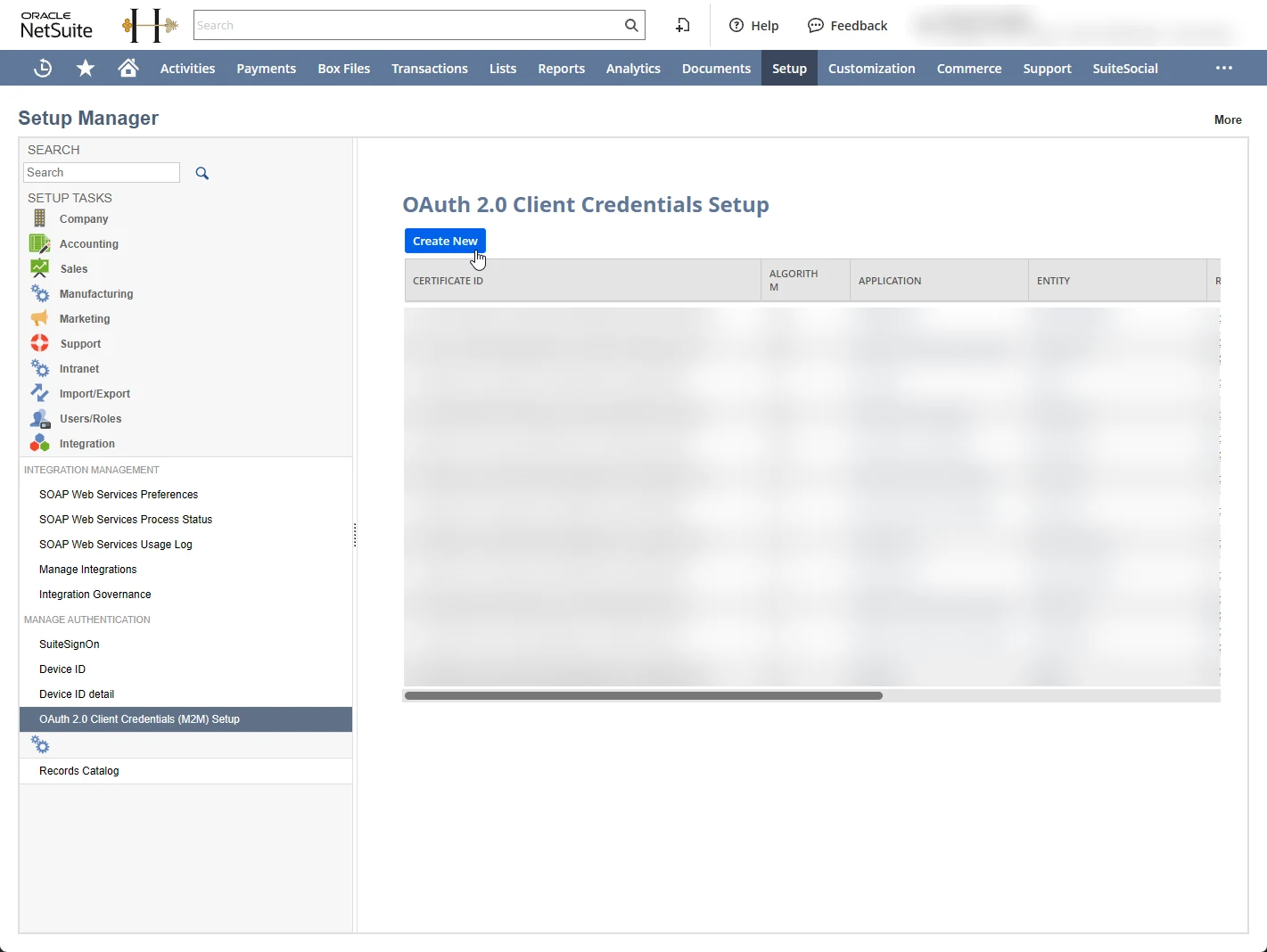Image resolution: width=1267 pixels, height=952 pixels.
Task: Click the Manufacturing gears icon
Action: (x=40, y=293)
